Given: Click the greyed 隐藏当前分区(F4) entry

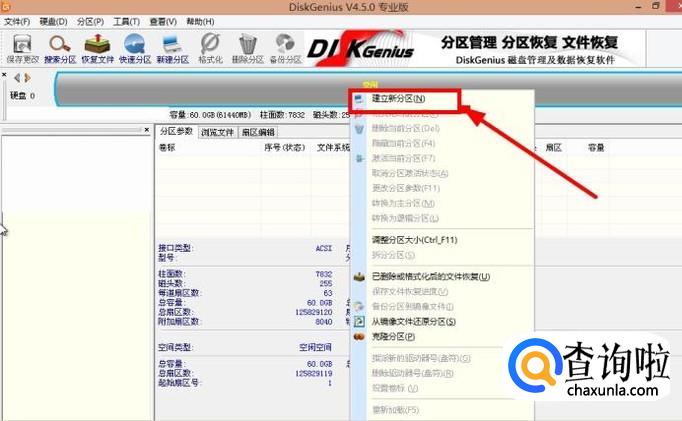Looking at the screenshot, I should pos(403,144).
